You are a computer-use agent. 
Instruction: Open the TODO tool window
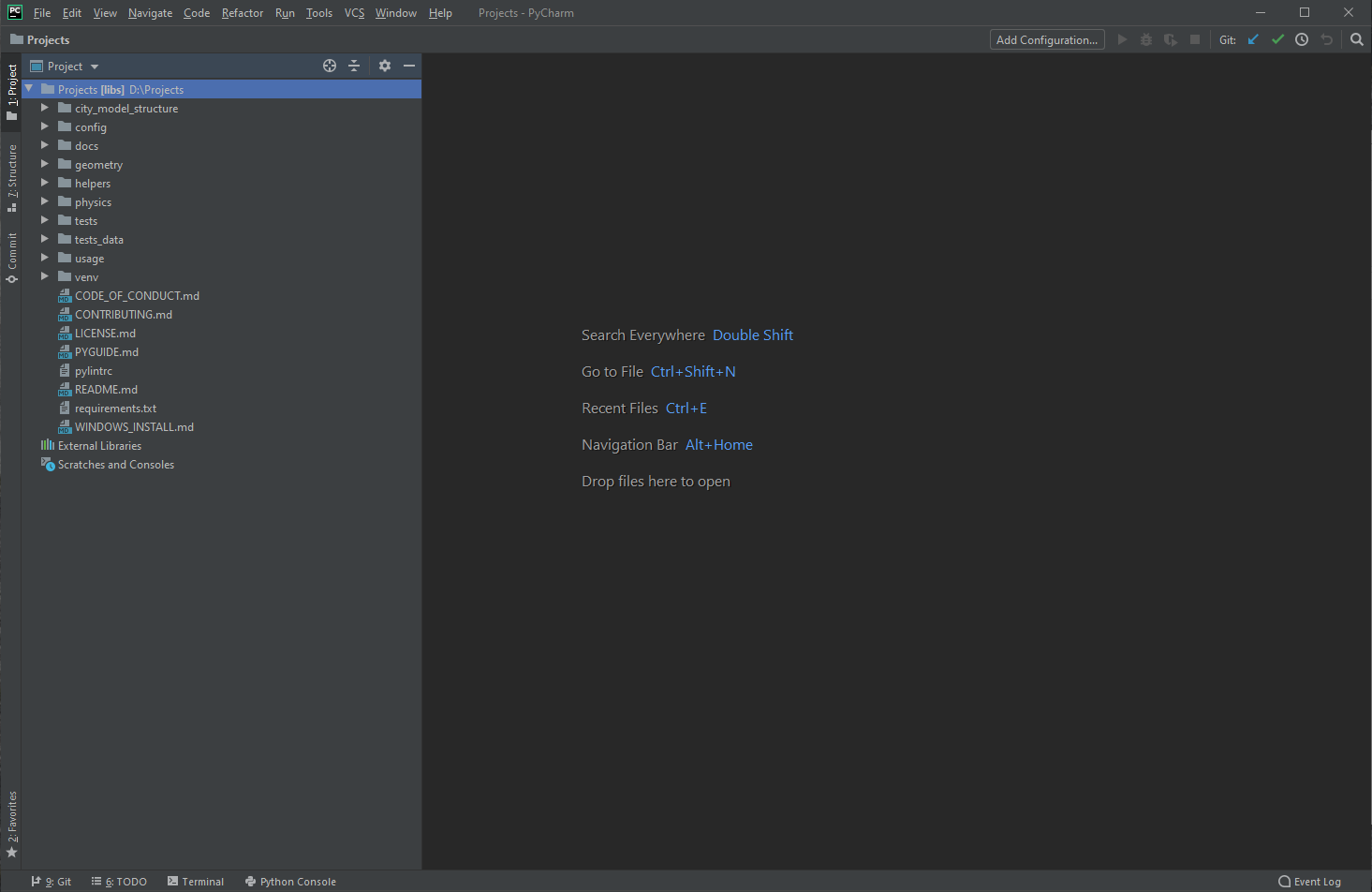point(119,882)
